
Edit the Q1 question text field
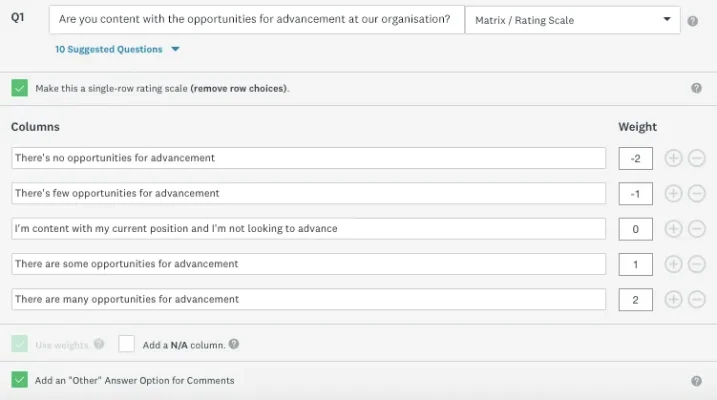257,20
